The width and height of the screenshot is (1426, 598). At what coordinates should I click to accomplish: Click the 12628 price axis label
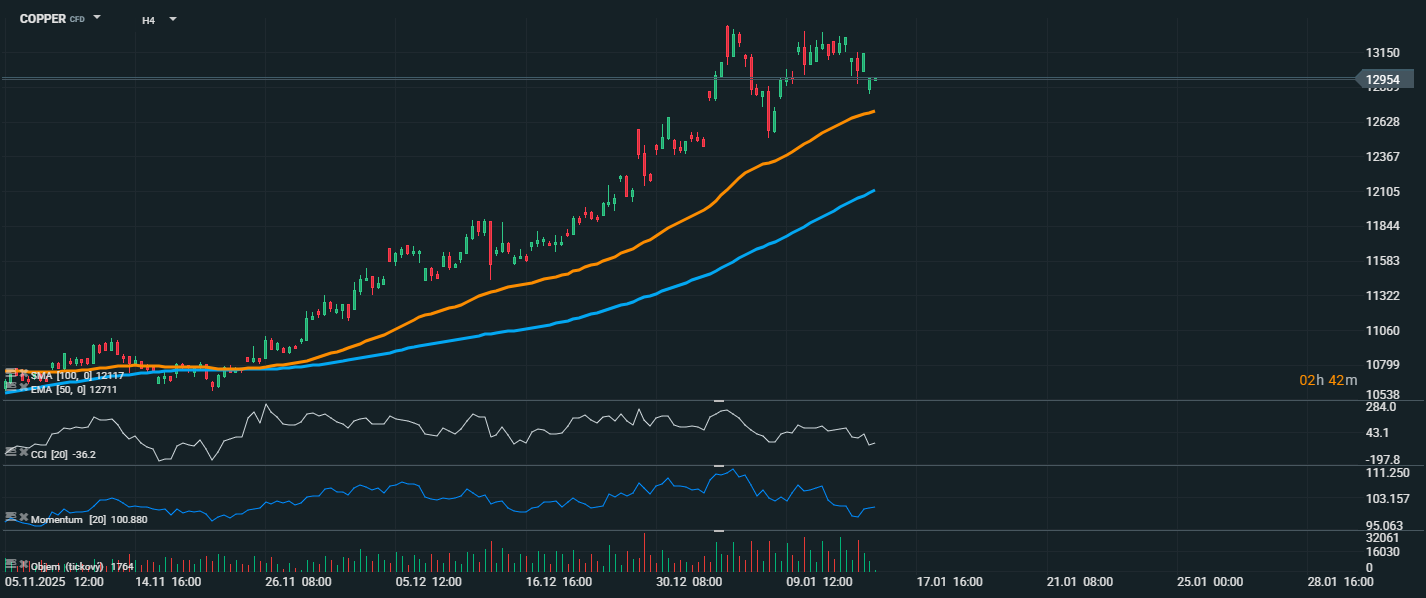[1383, 122]
